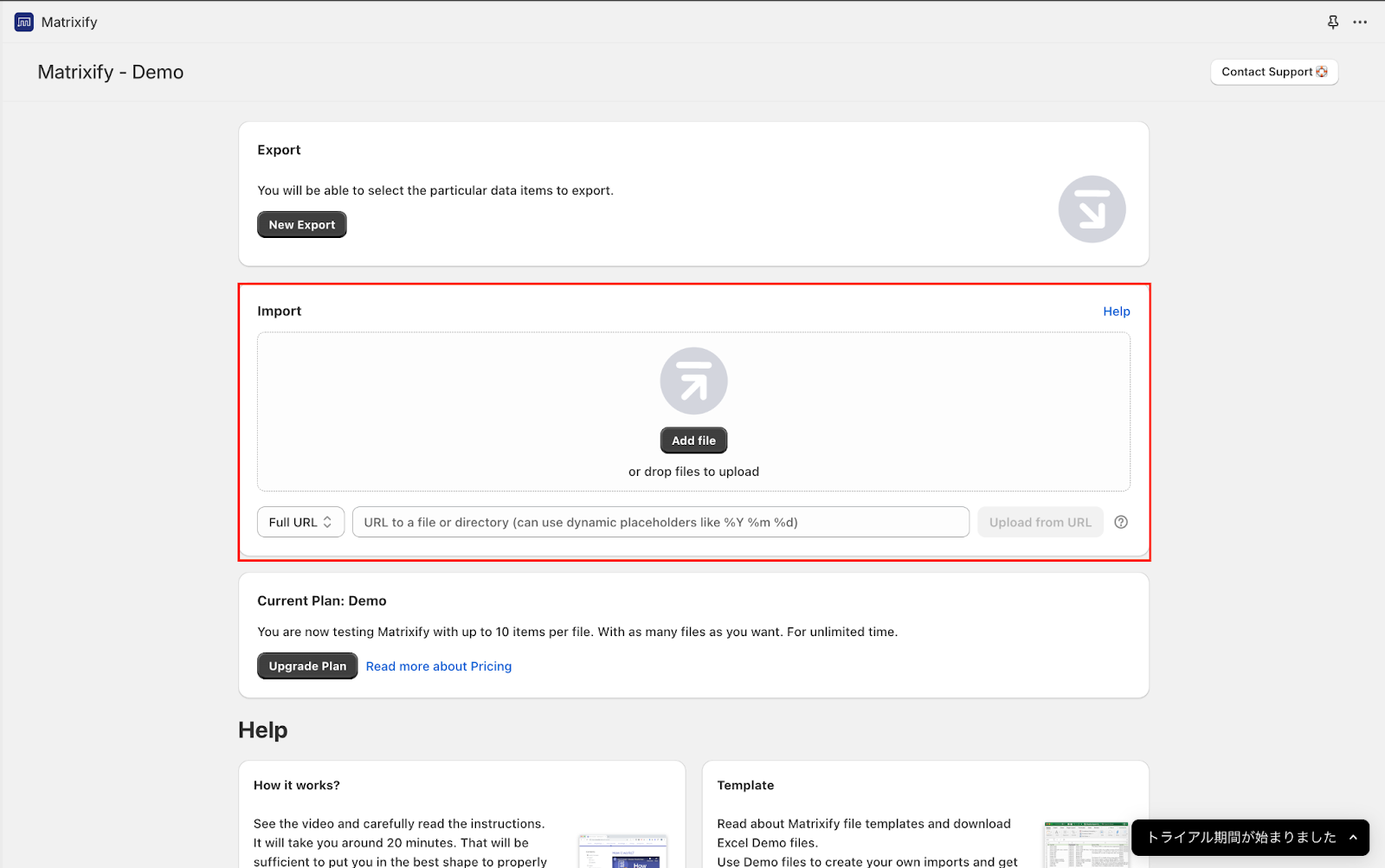Click 'or drop files to upload' text
Image resolution: width=1385 pixels, height=868 pixels.
pos(693,472)
